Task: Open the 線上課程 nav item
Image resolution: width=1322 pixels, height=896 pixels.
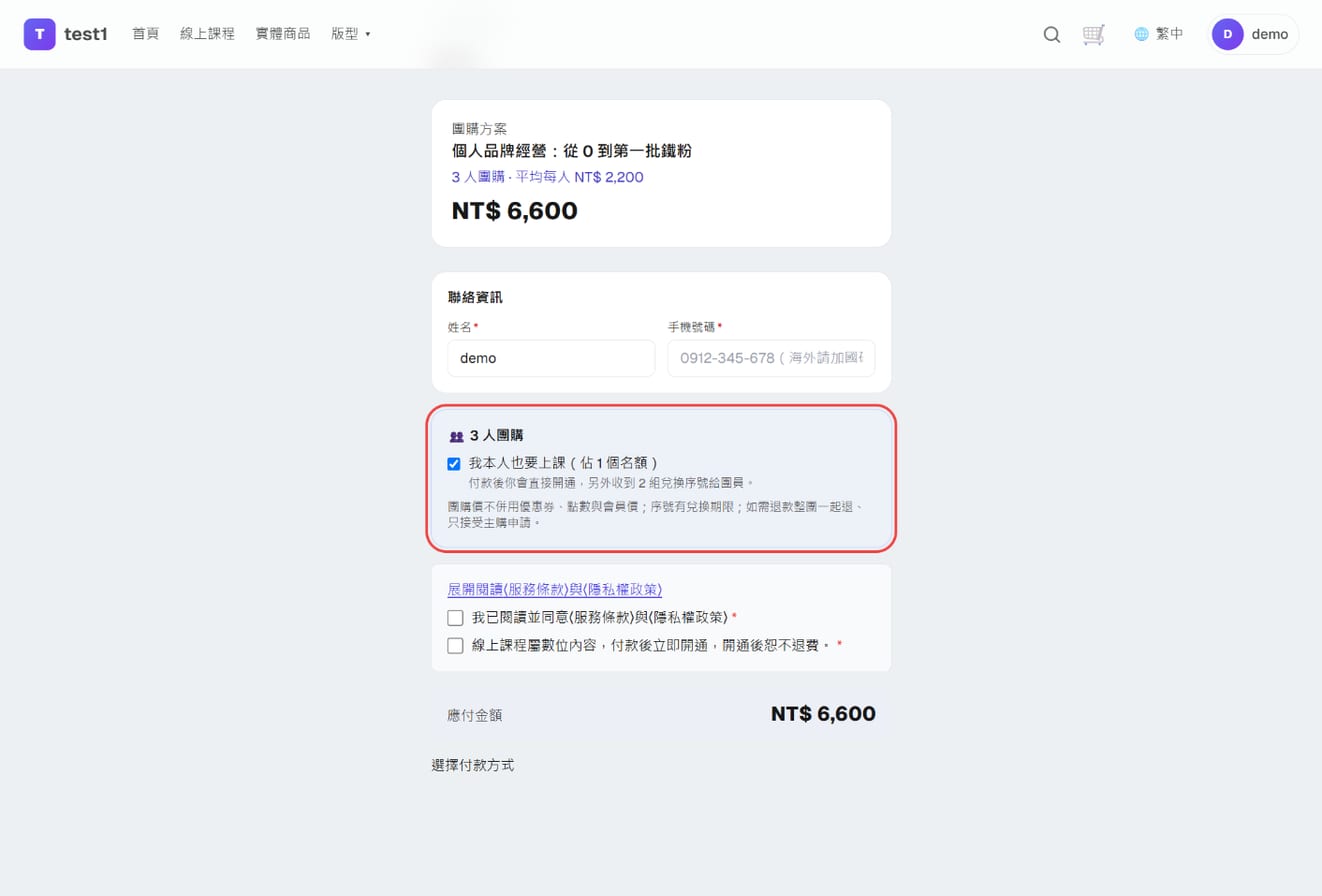Action: click(207, 34)
